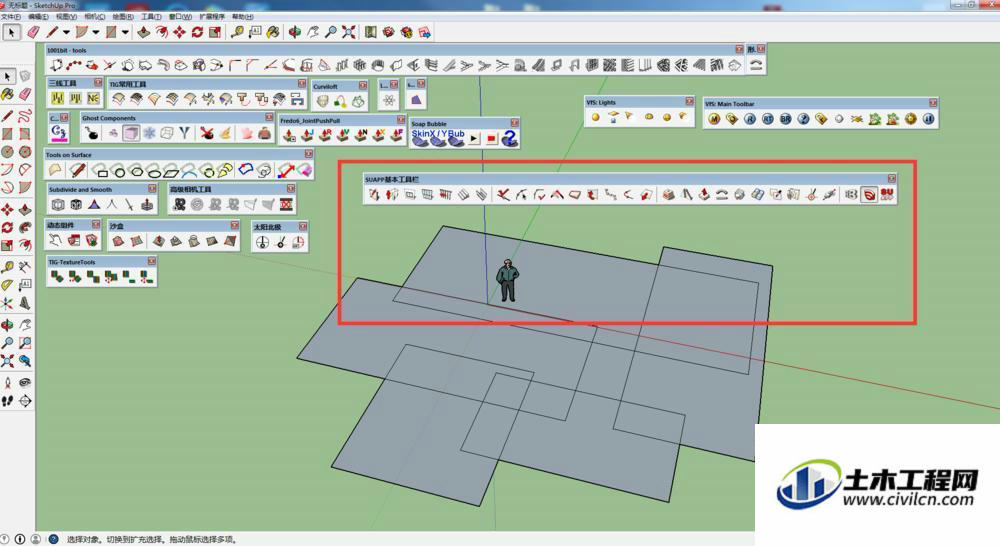
Task: Add omni light in VfS Lights
Action: pos(596,117)
